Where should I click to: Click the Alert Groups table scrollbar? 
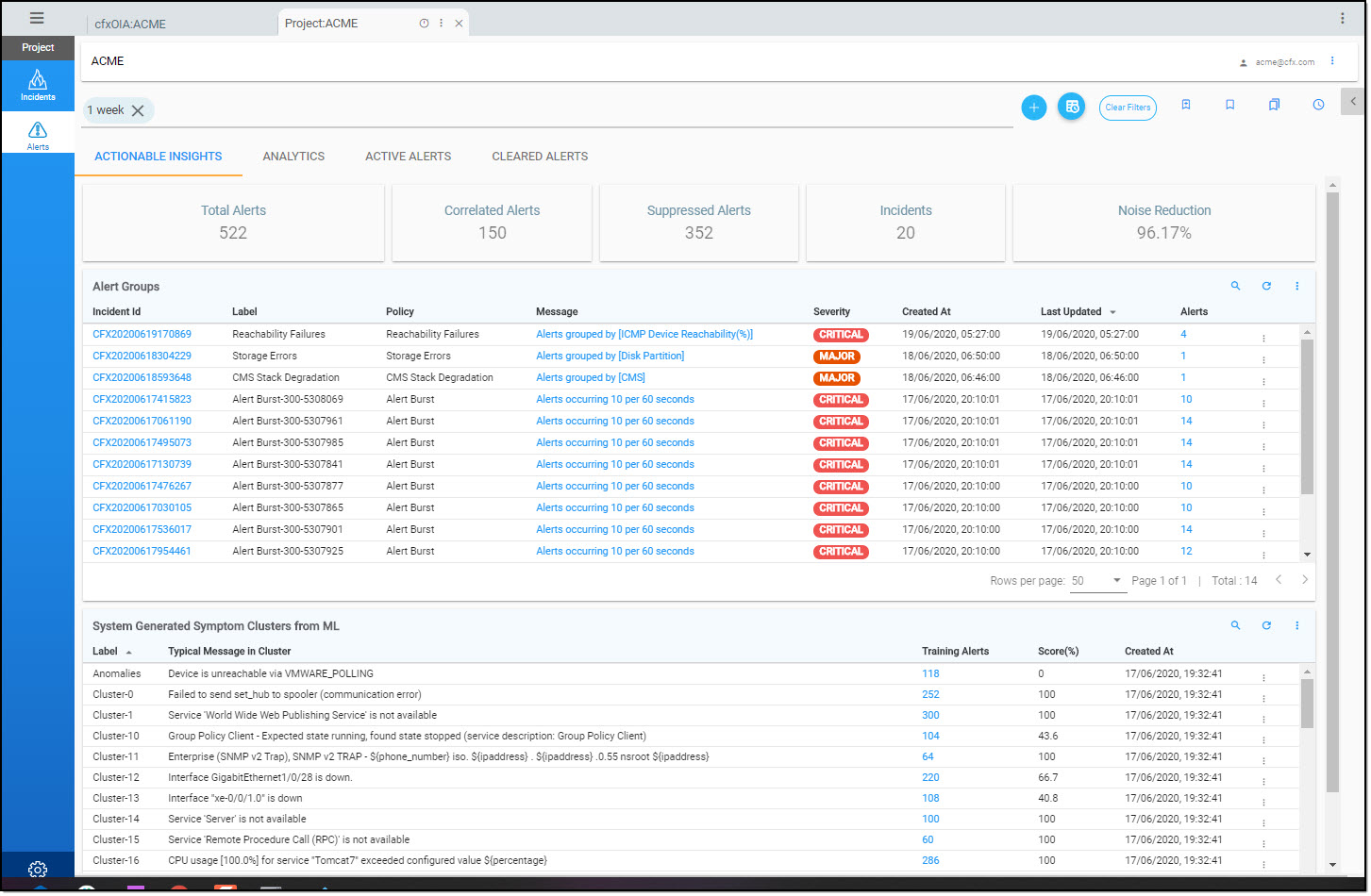click(x=1307, y=415)
